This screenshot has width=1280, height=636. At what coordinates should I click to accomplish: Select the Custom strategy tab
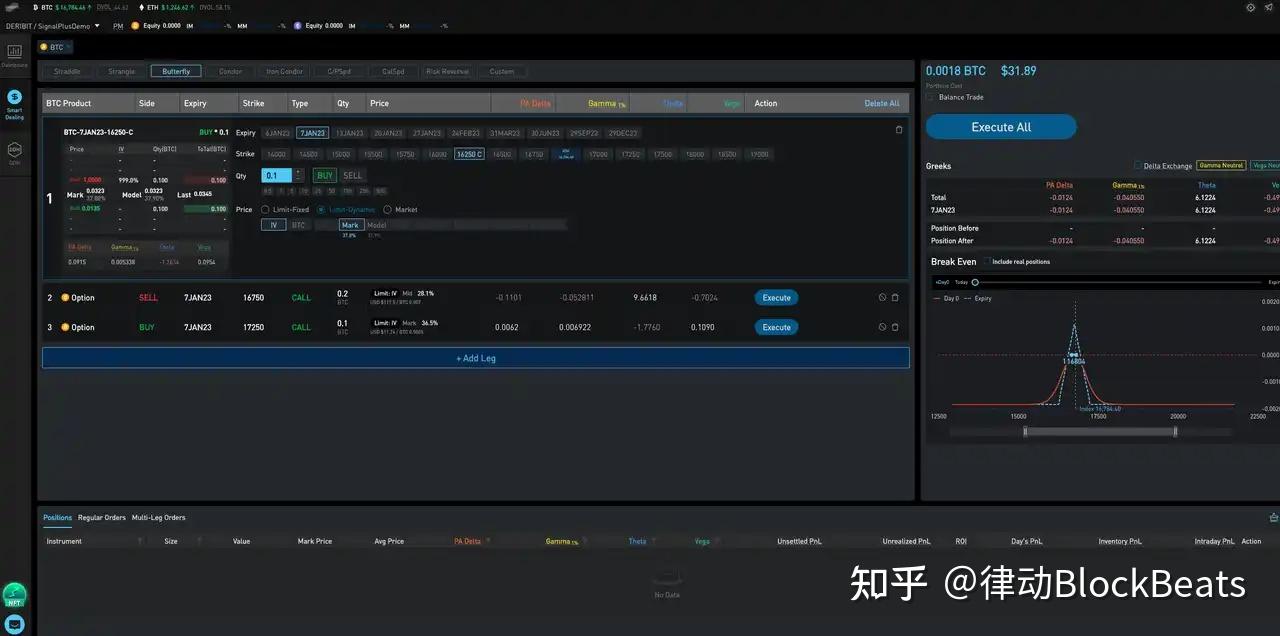tap(502, 71)
